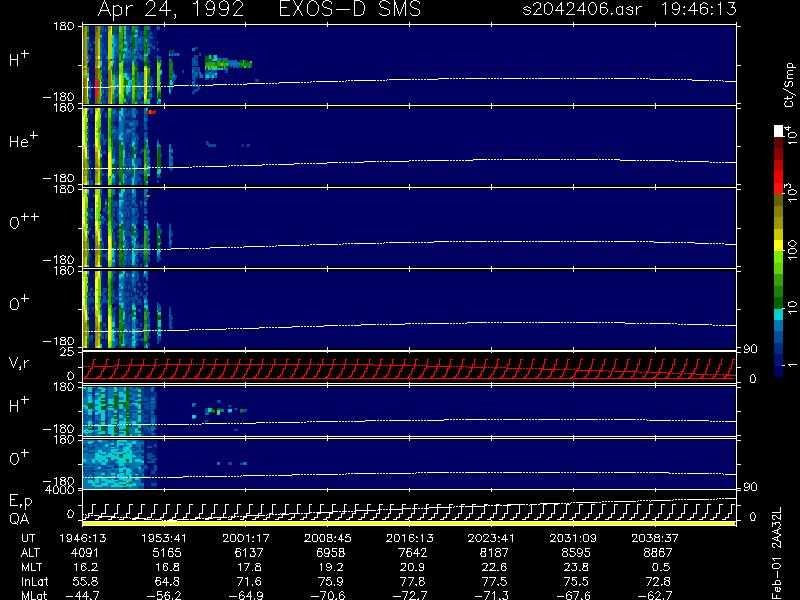Image resolution: width=800 pixels, height=600 pixels.
Task: Click the 'He+' panel label
Action: (x=23, y=140)
